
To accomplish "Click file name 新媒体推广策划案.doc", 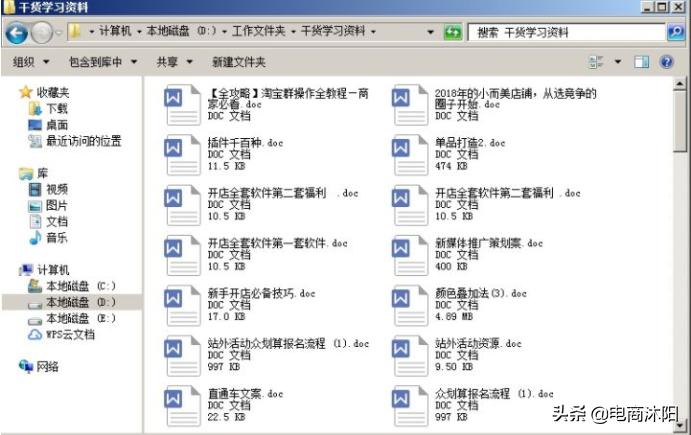I will click(489, 243).
